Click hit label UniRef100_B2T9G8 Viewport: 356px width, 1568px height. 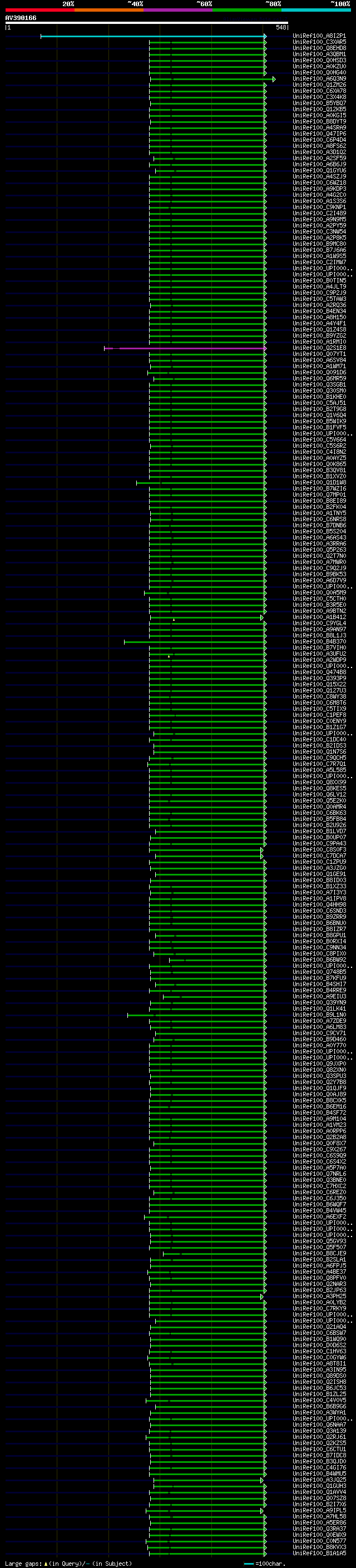click(319, 409)
